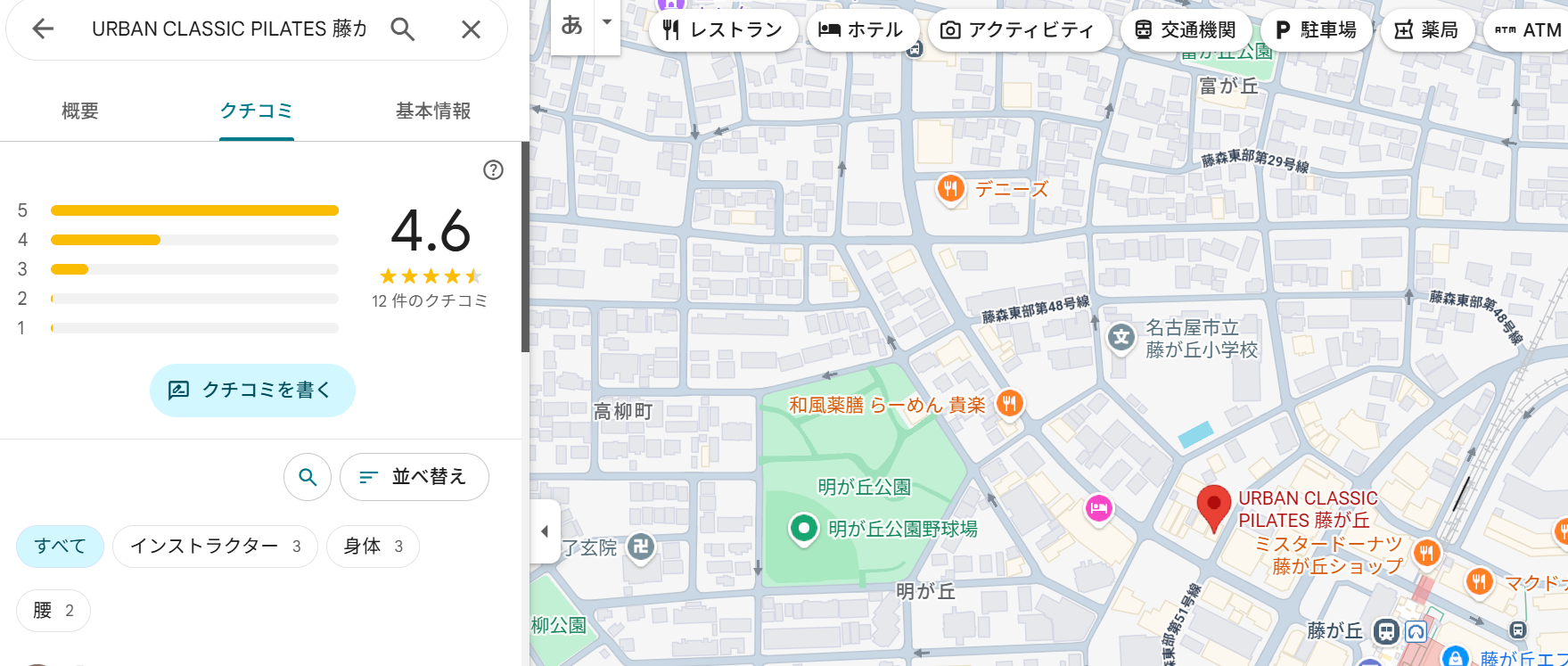Click the magnifier search icon
This screenshot has height=666, width=1568.
pyautogui.click(x=403, y=29)
